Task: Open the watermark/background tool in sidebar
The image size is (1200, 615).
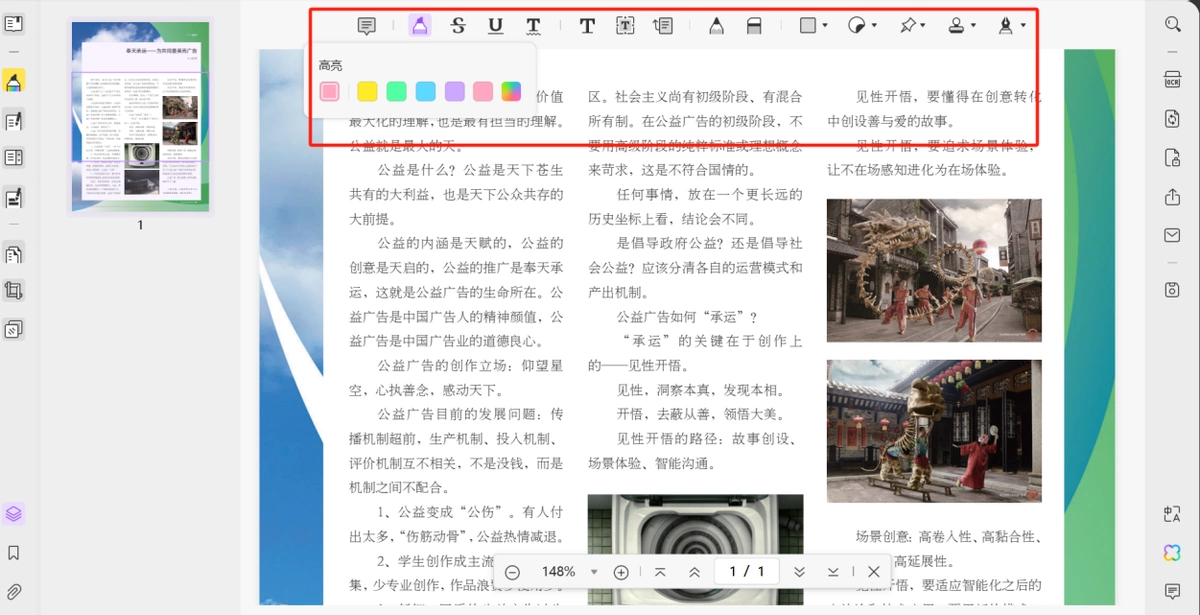Action: 14,329
